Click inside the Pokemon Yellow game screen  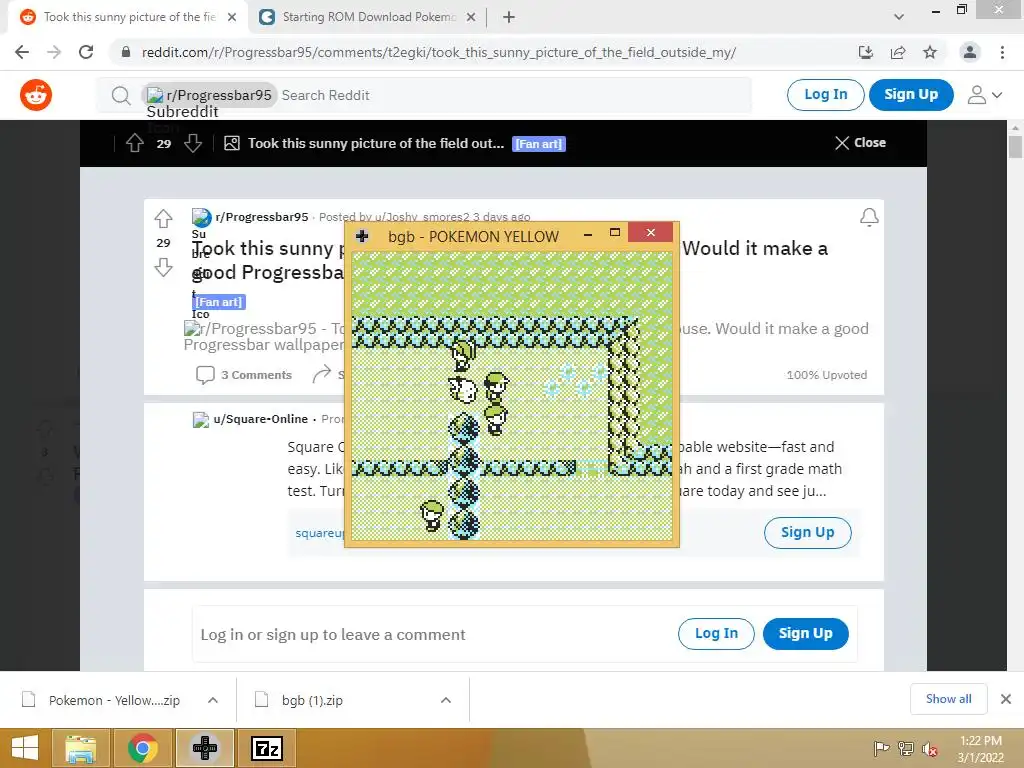point(512,396)
